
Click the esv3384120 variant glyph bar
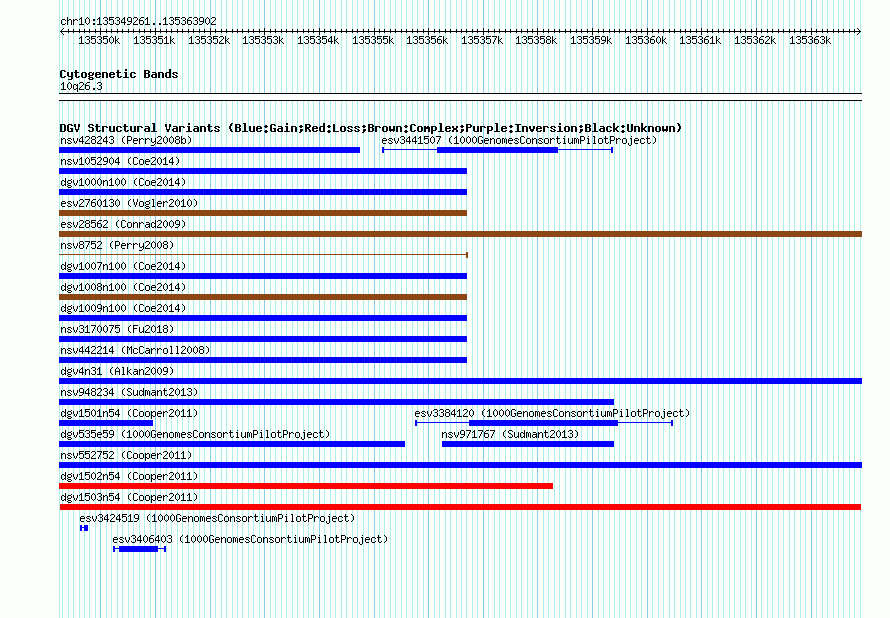click(544, 423)
